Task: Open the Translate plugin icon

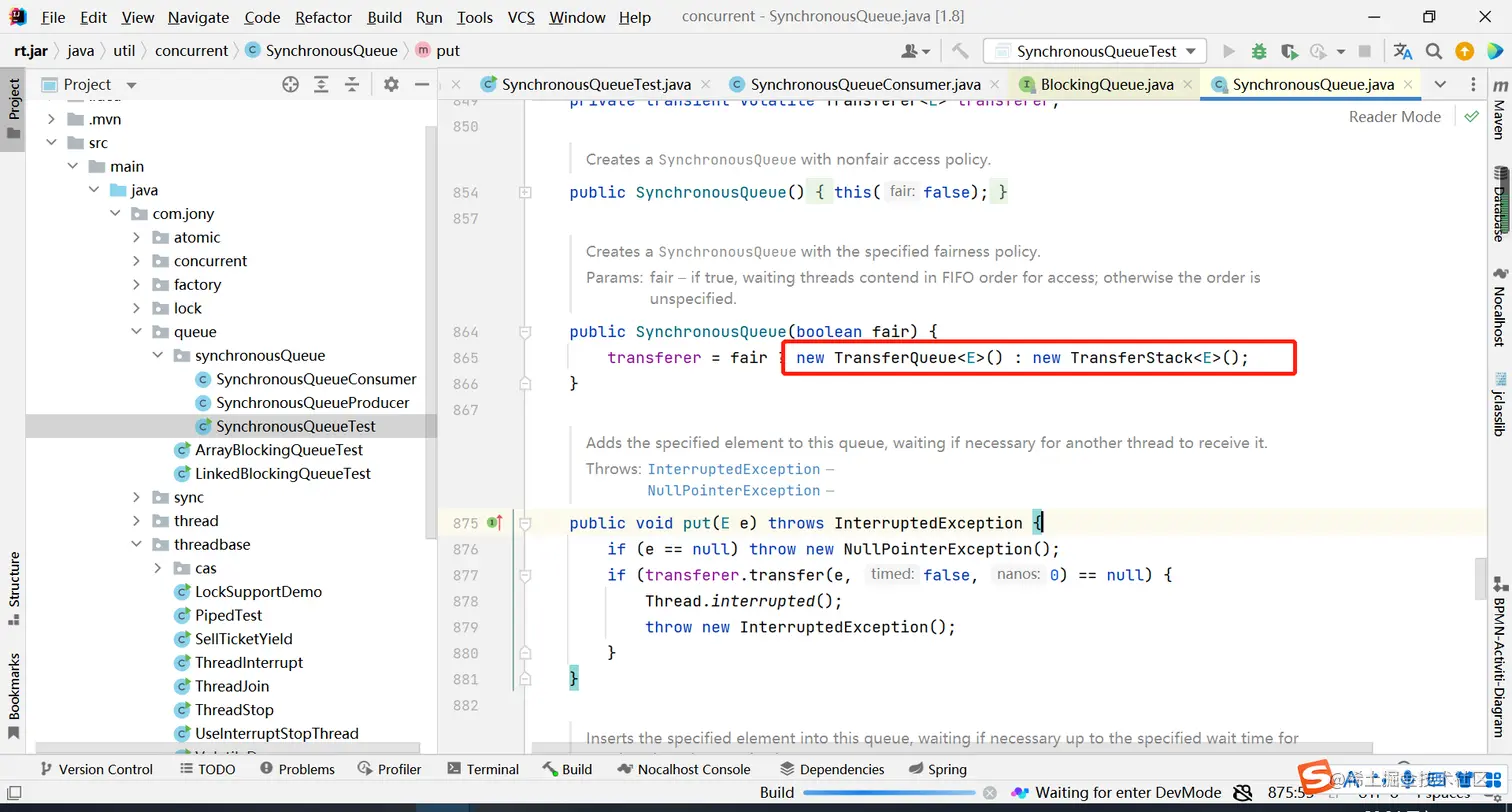Action: [x=1403, y=51]
